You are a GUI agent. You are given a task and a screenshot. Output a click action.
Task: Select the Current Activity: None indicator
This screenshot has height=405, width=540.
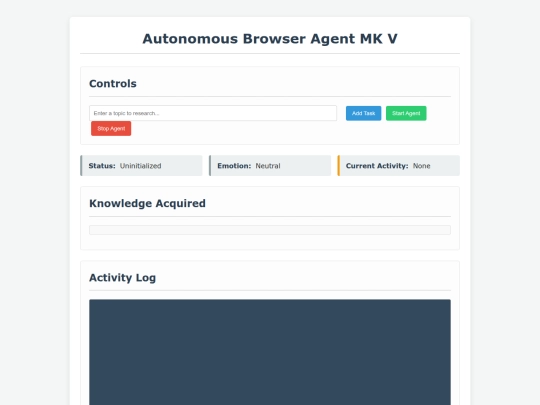point(398,166)
